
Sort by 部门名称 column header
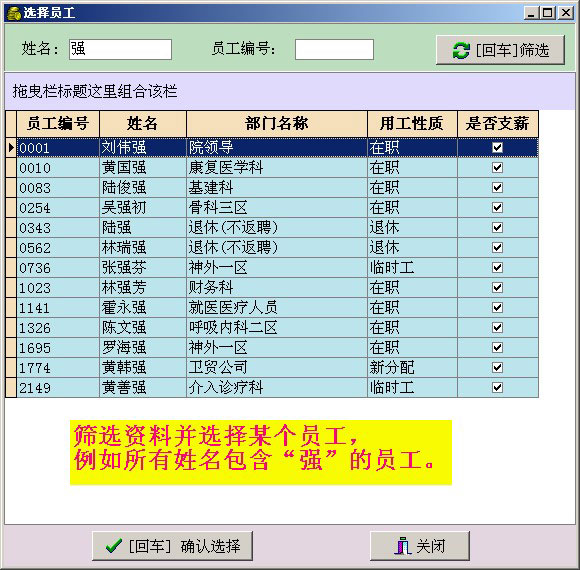point(277,124)
